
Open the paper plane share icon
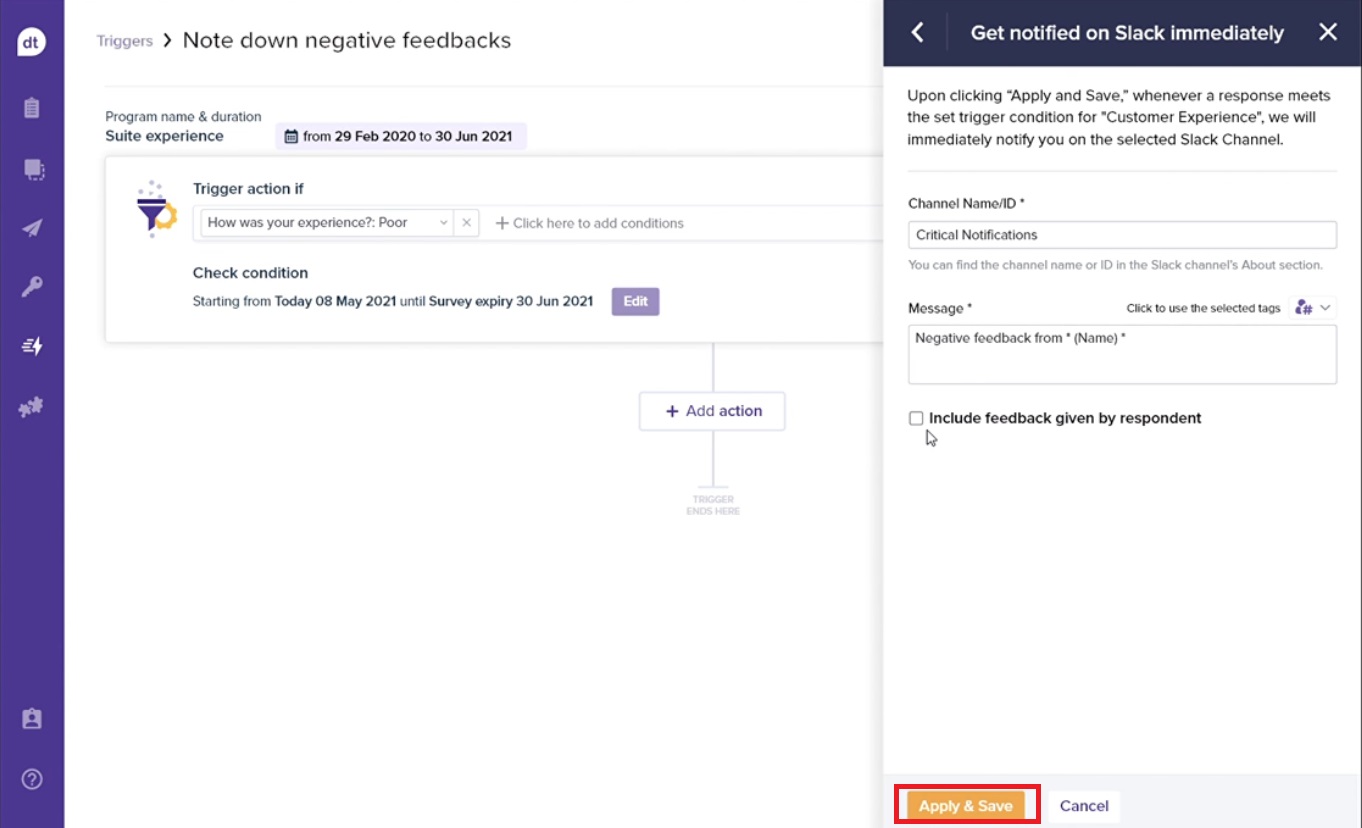(32, 228)
